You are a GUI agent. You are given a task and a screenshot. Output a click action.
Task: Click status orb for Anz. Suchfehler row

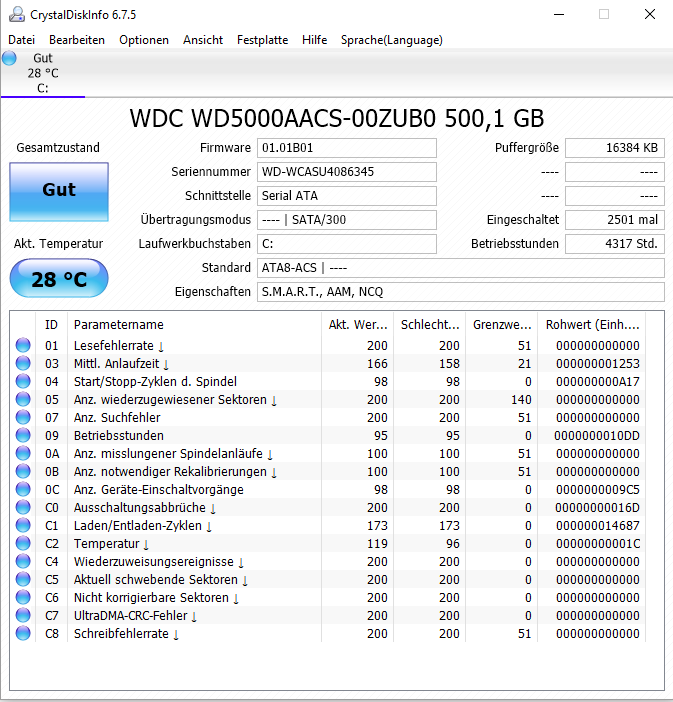pyautogui.click(x=23, y=417)
